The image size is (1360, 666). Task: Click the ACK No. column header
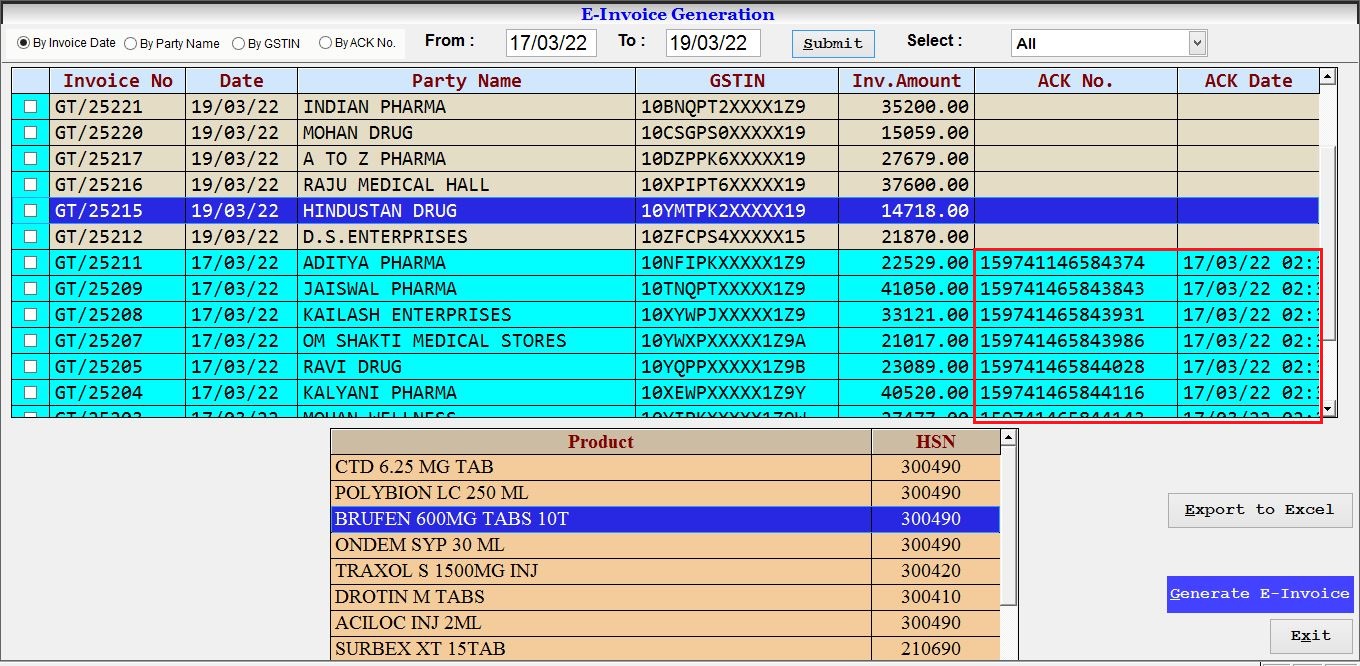1076,81
